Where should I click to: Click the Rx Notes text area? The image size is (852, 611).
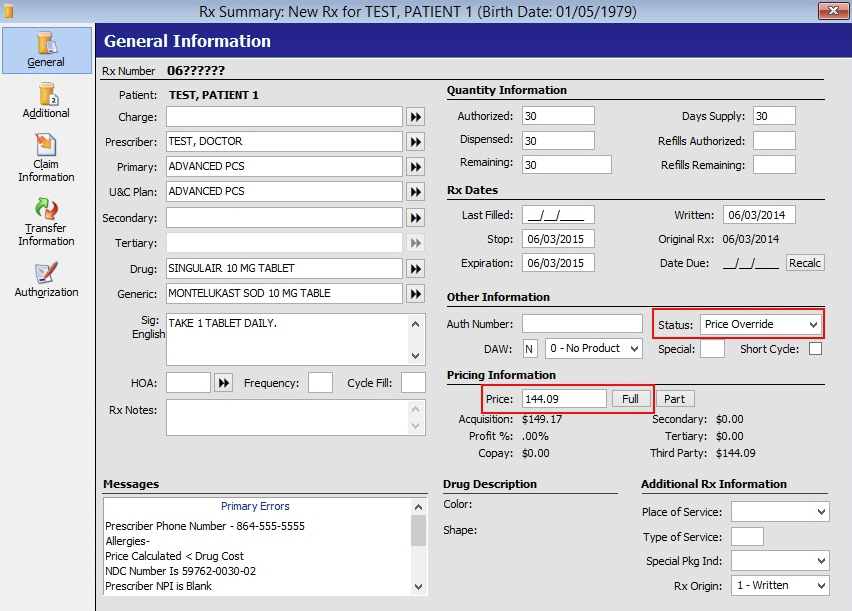point(288,417)
